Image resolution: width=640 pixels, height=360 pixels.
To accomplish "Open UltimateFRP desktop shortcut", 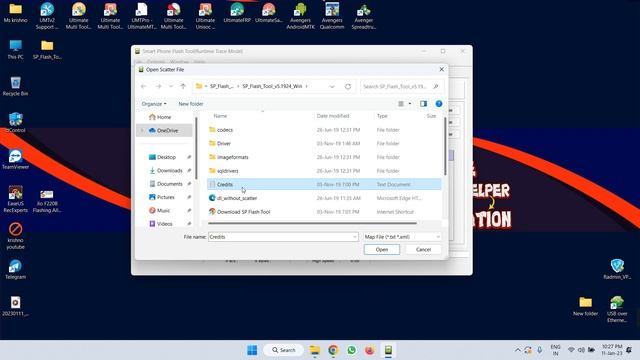I will (x=237, y=12).
